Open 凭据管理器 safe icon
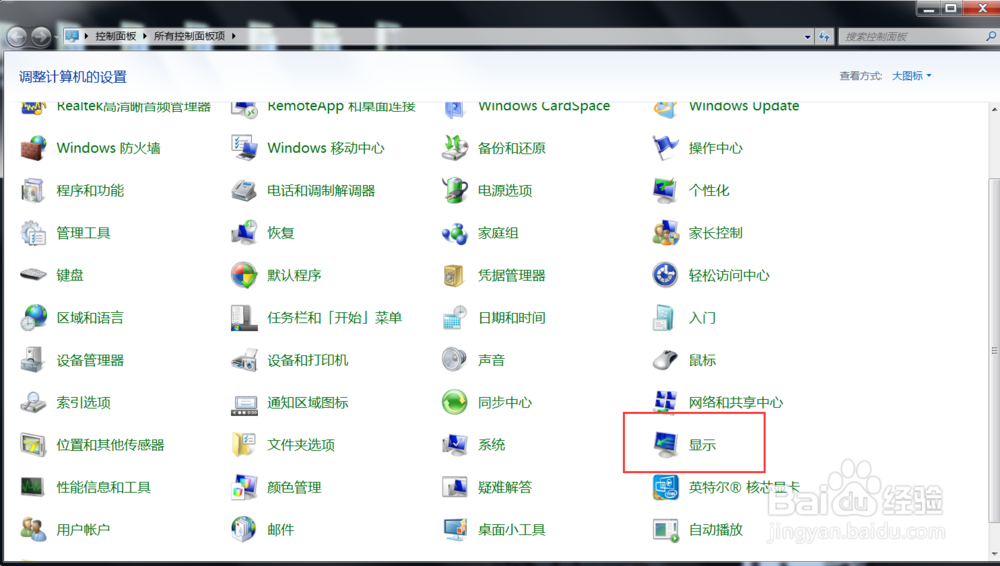Image resolution: width=1000 pixels, height=566 pixels. pyautogui.click(x=455, y=275)
